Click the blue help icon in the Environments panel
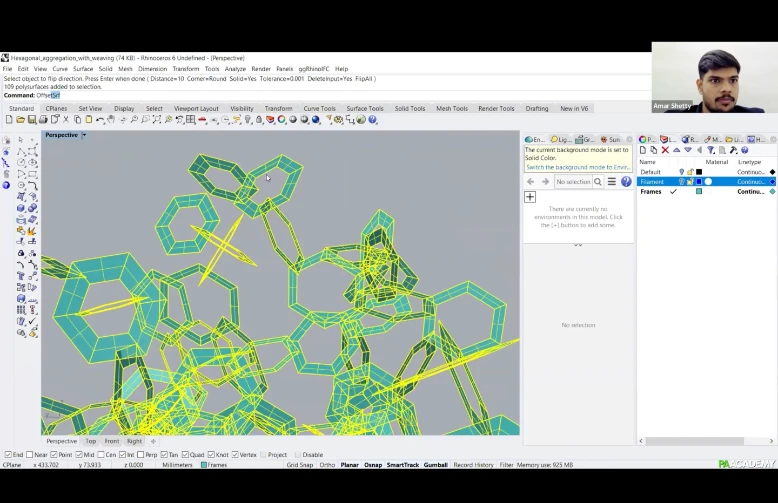 click(626, 182)
